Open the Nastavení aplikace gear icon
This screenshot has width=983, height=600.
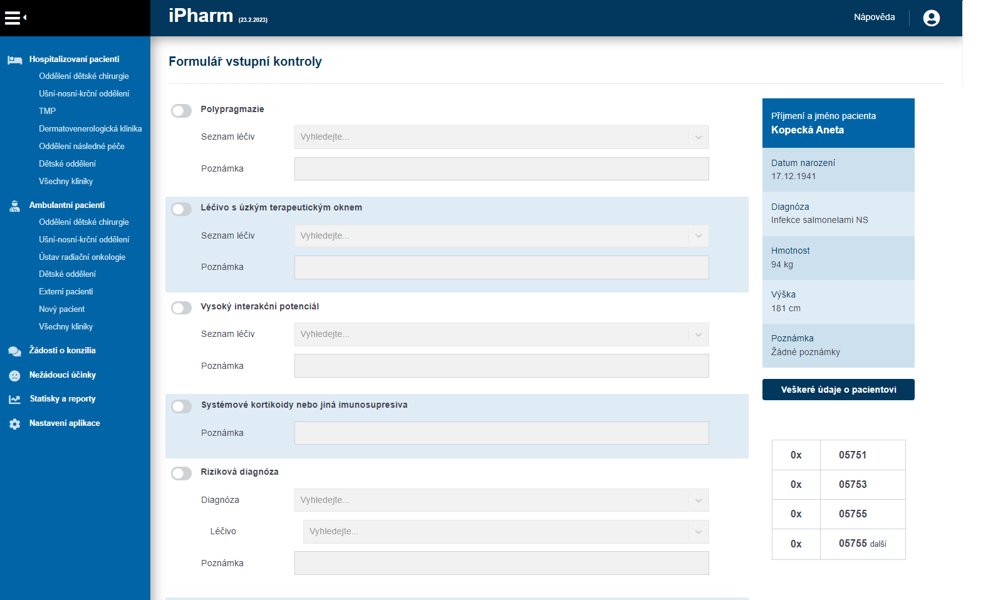[x=14, y=424]
